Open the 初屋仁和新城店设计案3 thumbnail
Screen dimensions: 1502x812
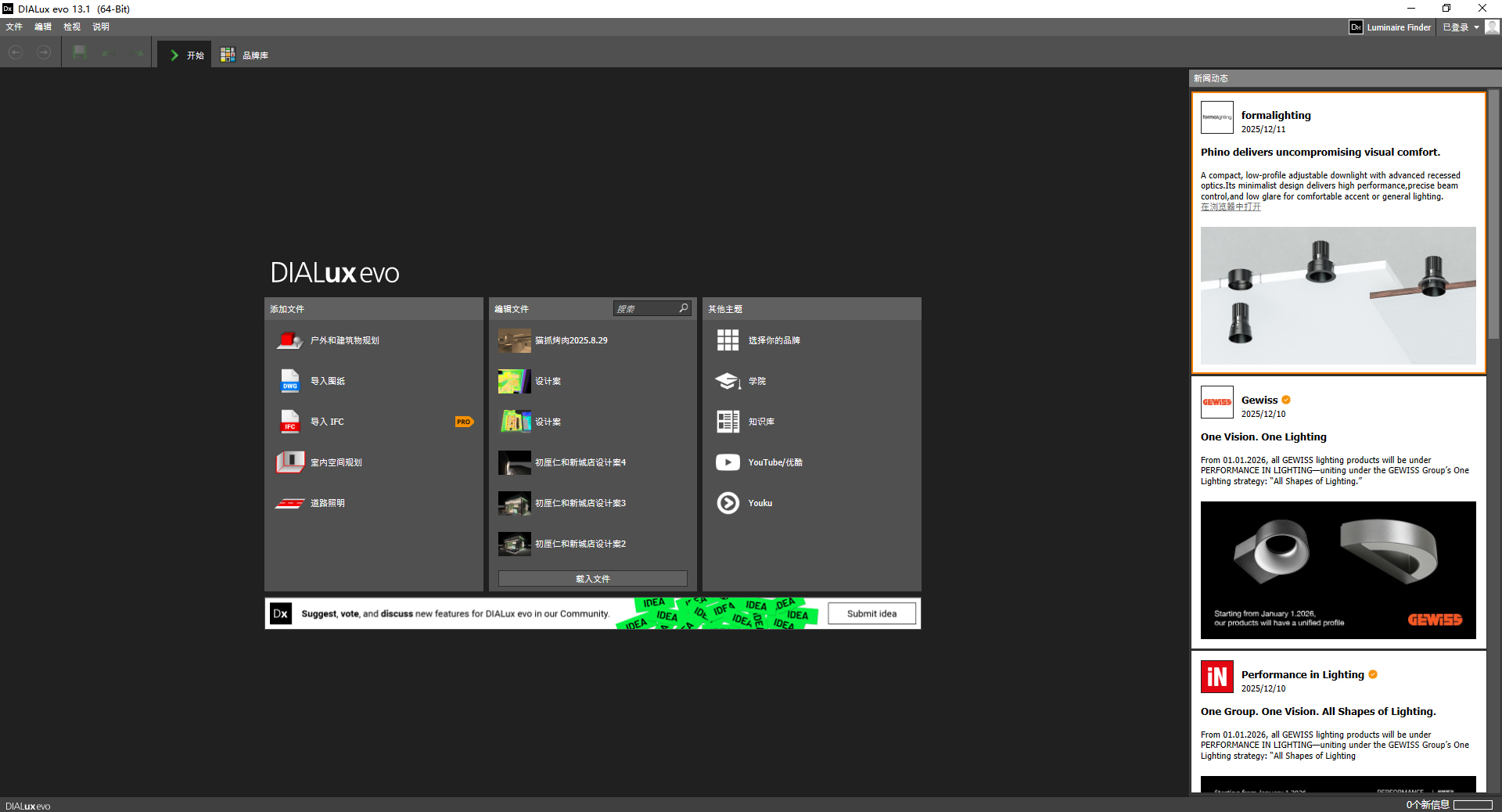click(514, 503)
